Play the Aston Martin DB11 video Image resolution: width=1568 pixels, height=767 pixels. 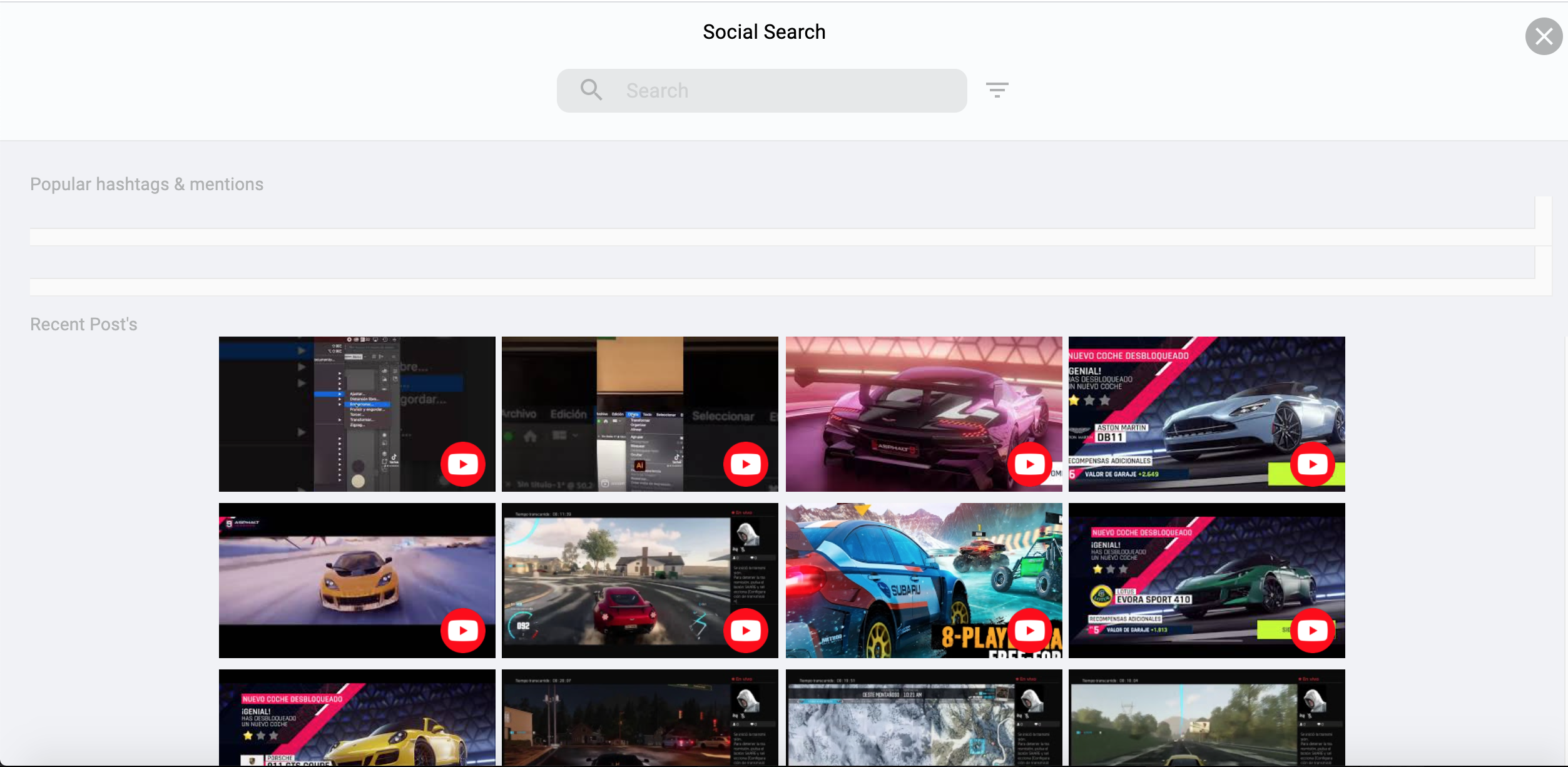(1313, 464)
